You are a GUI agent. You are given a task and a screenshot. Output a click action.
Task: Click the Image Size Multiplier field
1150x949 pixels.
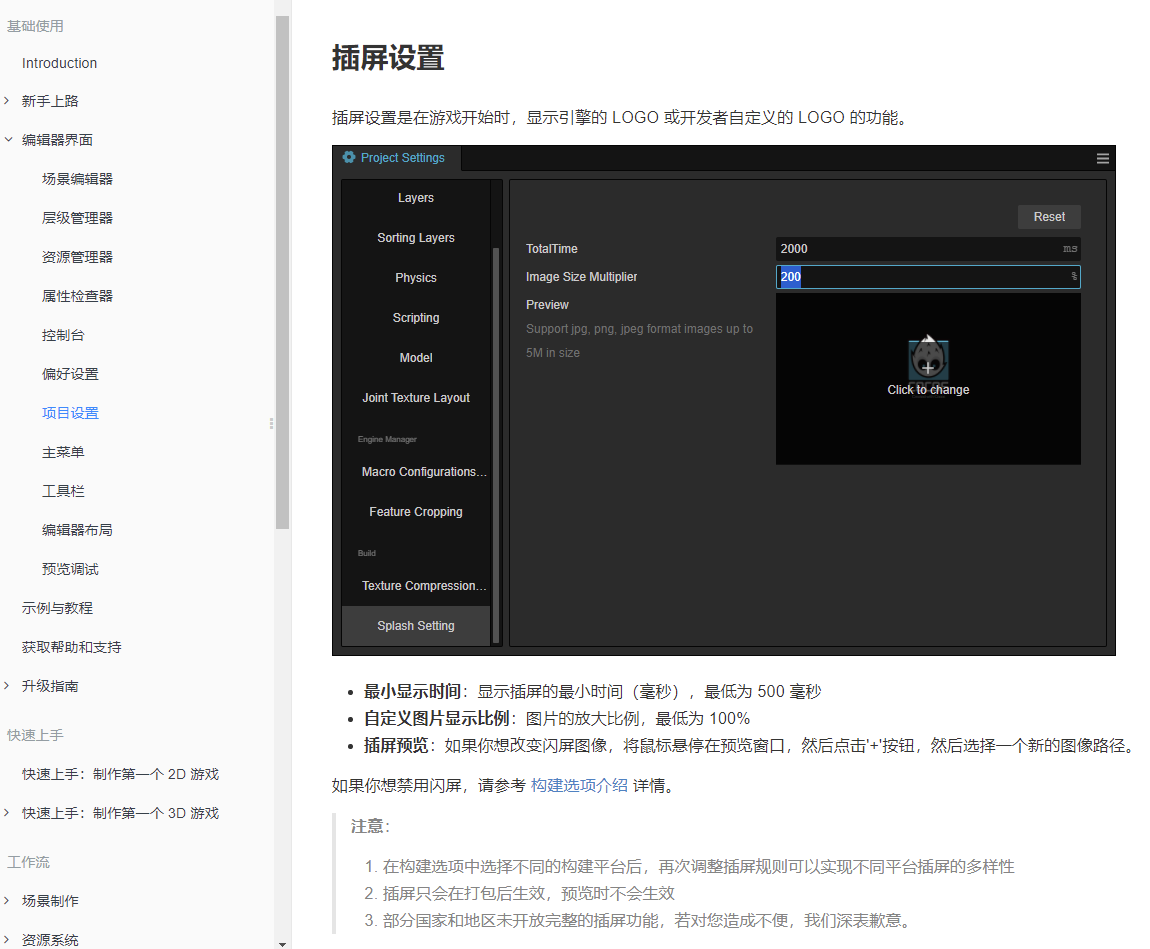(928, 276)
